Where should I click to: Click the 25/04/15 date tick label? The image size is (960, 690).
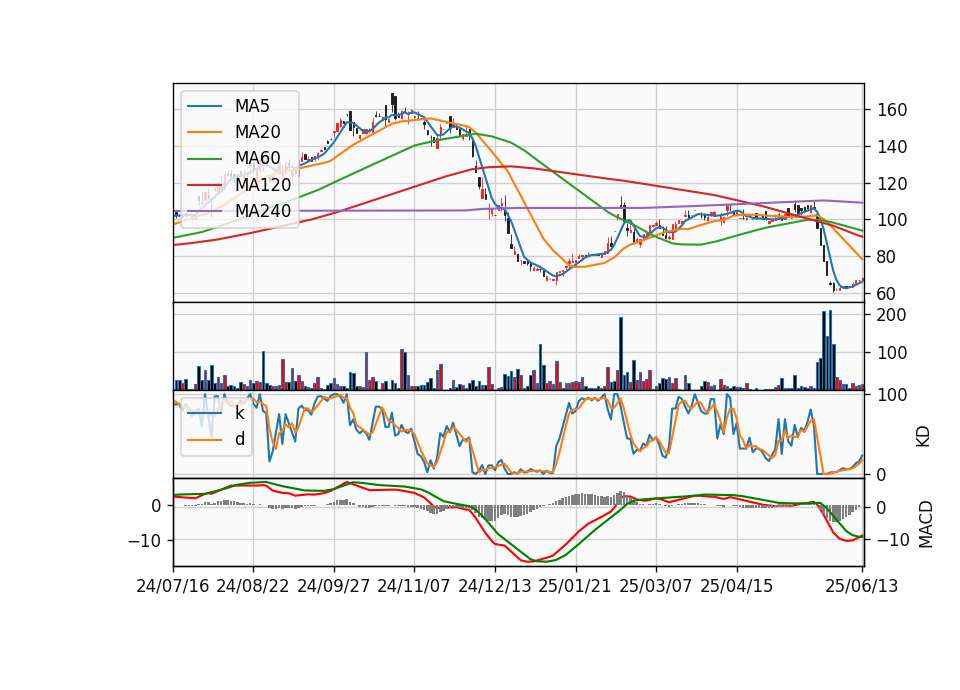pos(737,586)
